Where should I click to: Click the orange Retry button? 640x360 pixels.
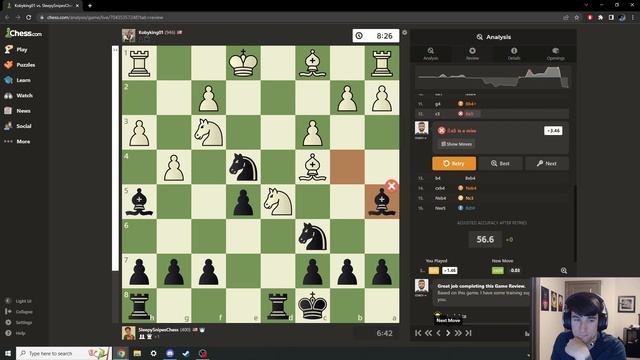click(x=454, y=163)
